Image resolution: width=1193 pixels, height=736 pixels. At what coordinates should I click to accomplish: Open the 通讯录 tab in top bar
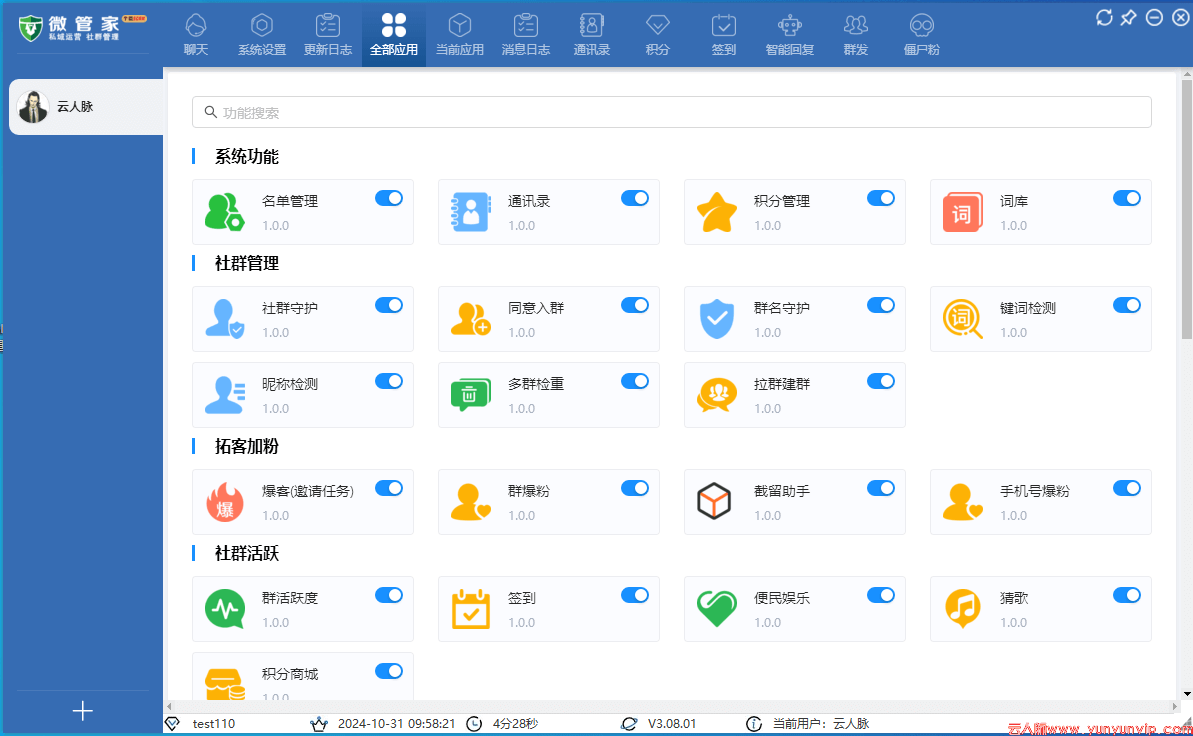[x=592, y=34]
